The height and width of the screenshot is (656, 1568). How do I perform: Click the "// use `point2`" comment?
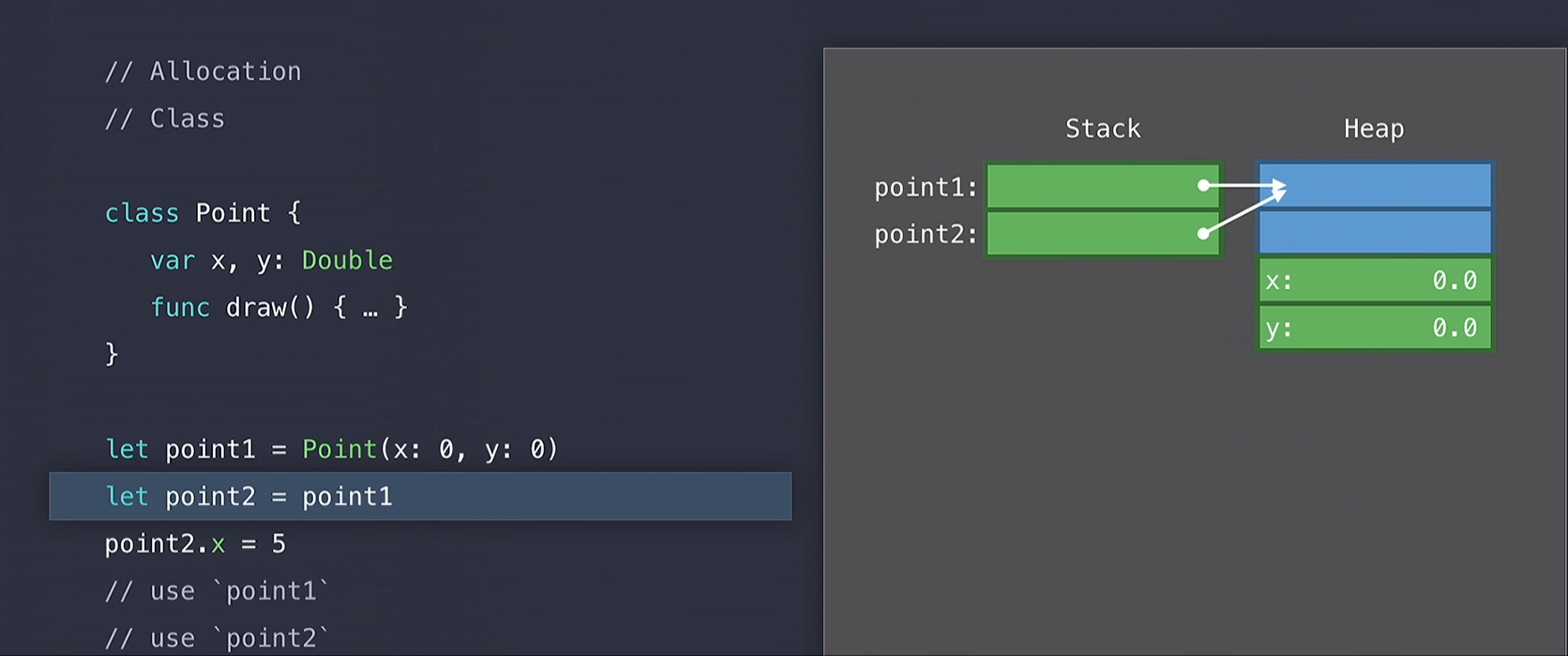pyautogui.click(x=218, y=638)
